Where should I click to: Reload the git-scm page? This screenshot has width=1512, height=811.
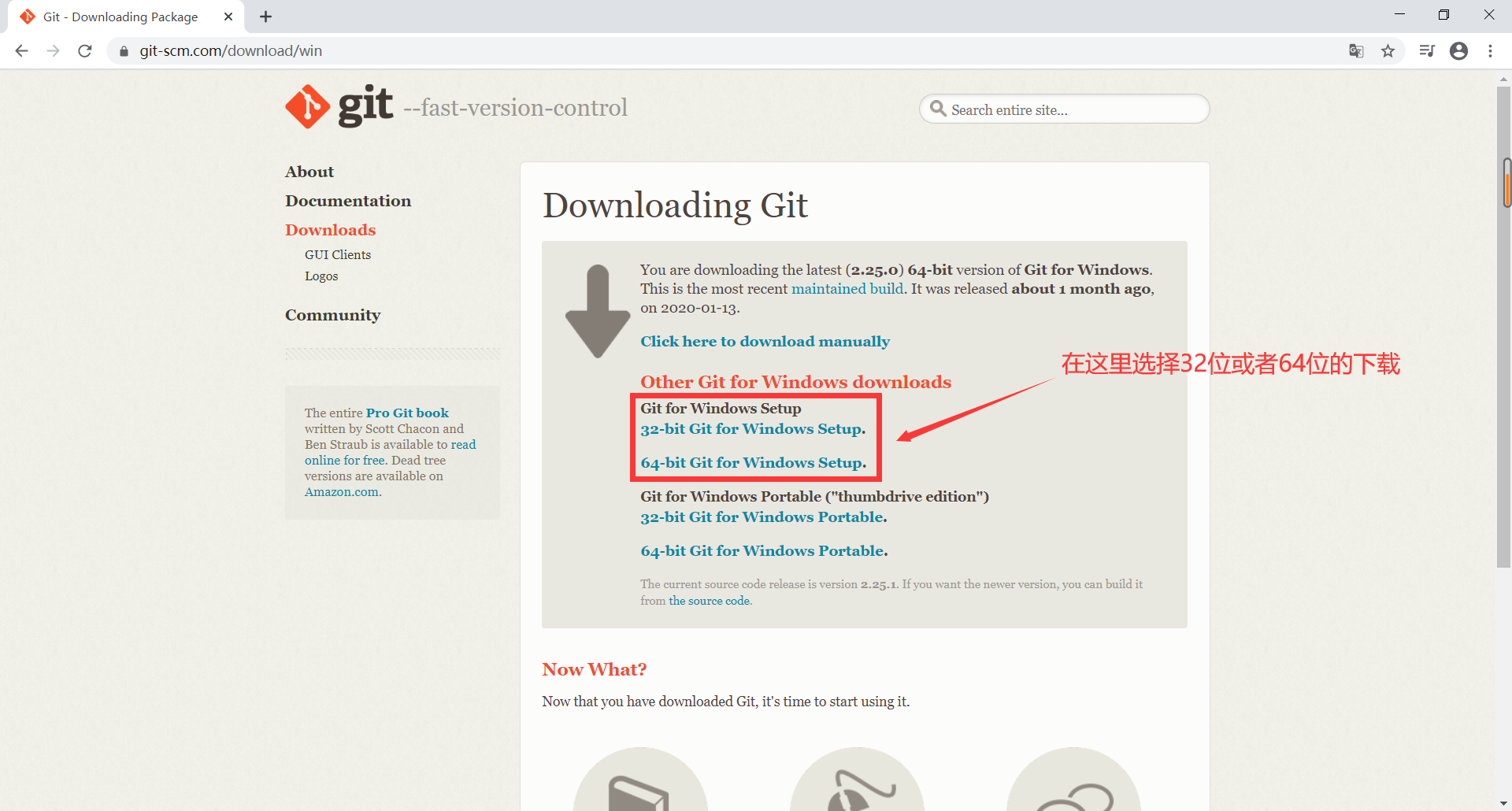[x=85, y=51]
